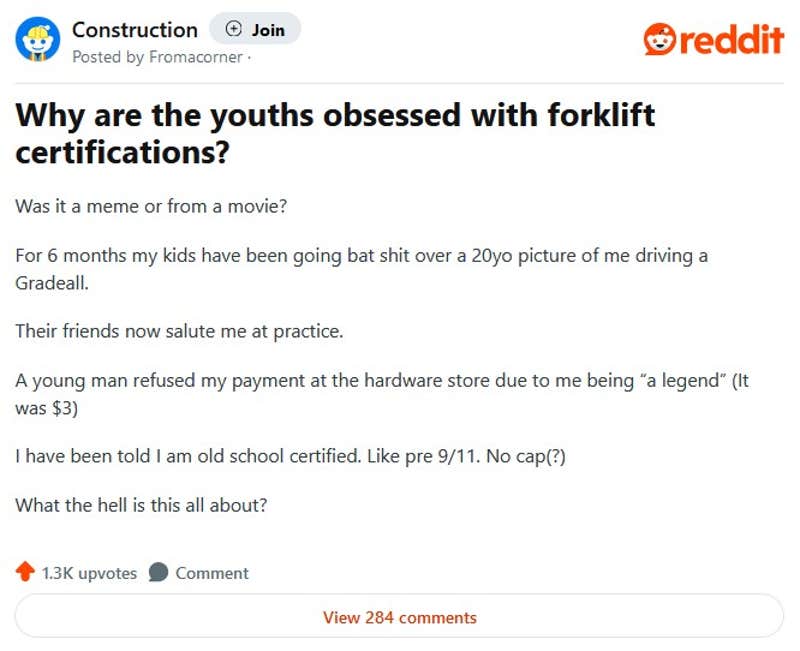This screenshot has height=651, width=800.
Task: Join the Construction community
Action: (255, 29)
